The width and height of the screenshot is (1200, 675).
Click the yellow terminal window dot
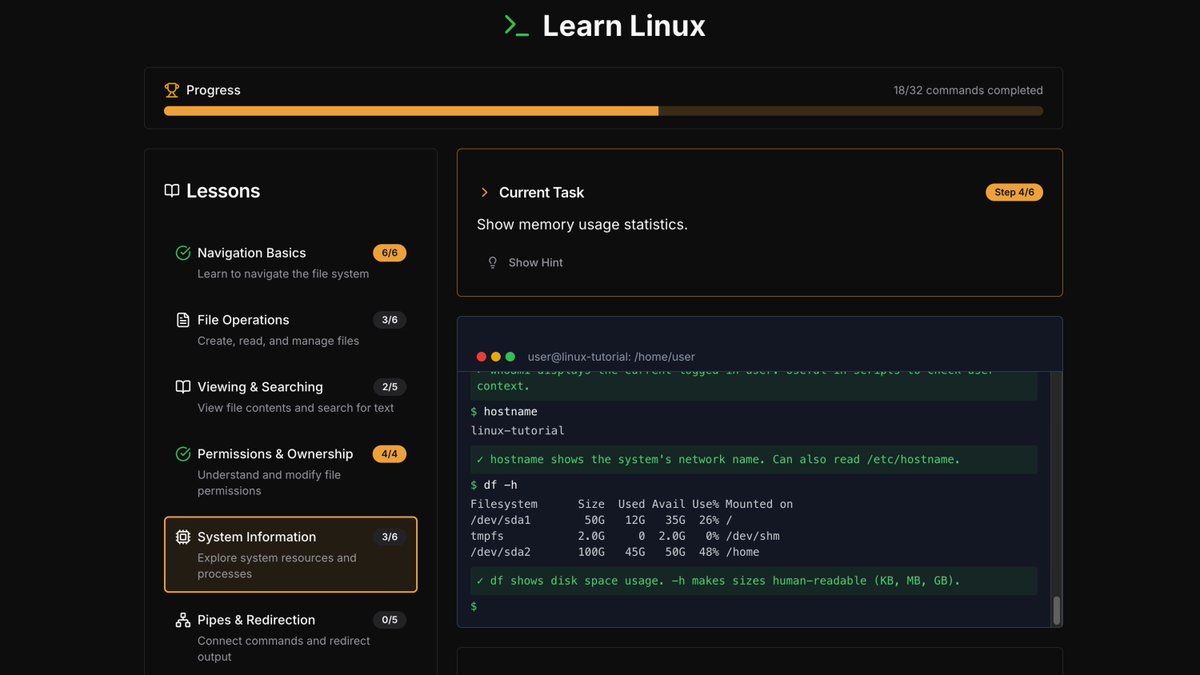click(496, 357)
